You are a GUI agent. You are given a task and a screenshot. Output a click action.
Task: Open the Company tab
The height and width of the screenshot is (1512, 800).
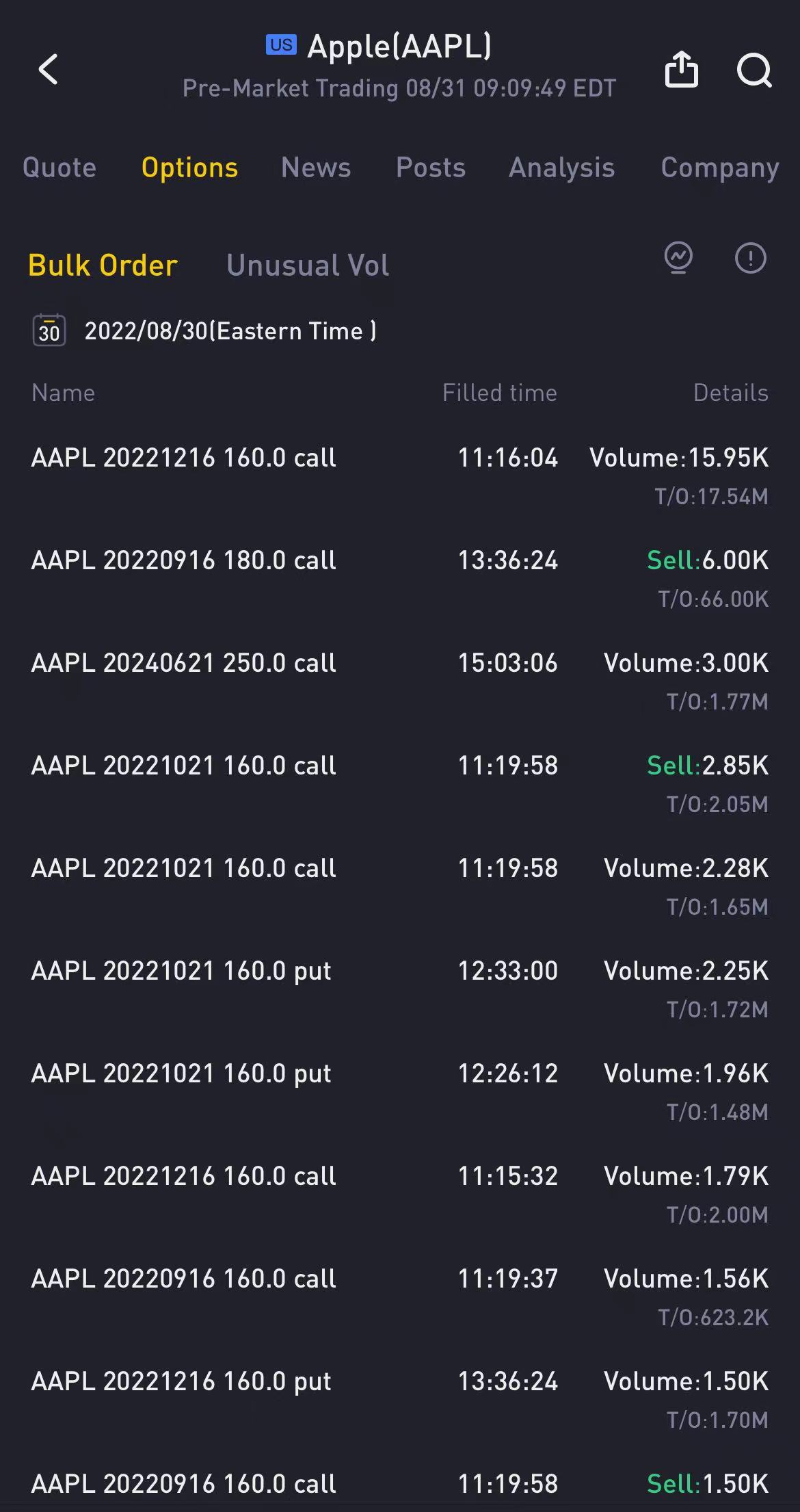point(720,168)
